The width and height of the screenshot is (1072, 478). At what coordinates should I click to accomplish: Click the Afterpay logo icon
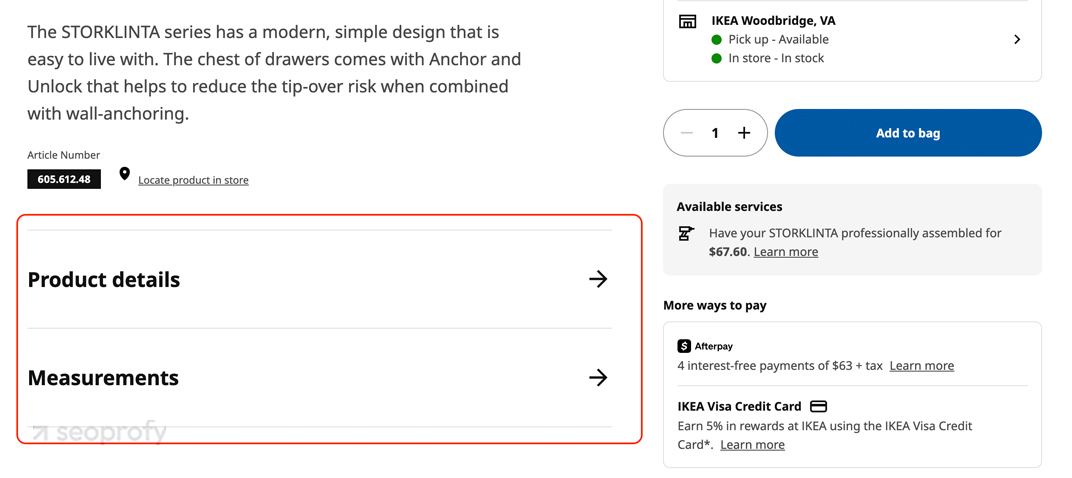tap(684, 346)
